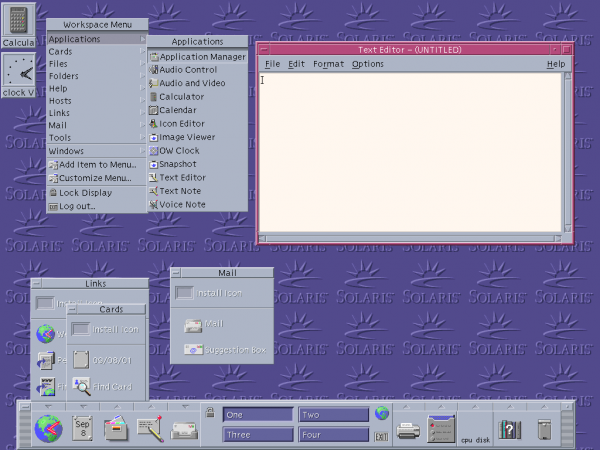Click inside the Text Editor text area
This screenshot has width=600, height=450.
410,150
